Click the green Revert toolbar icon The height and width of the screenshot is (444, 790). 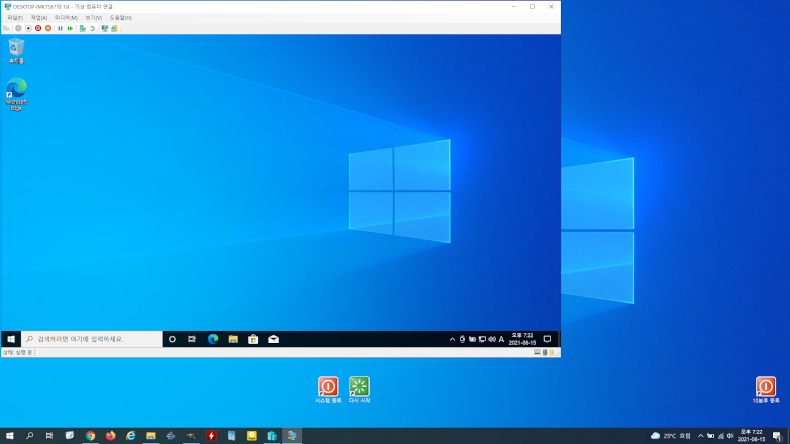coord(93,29)
